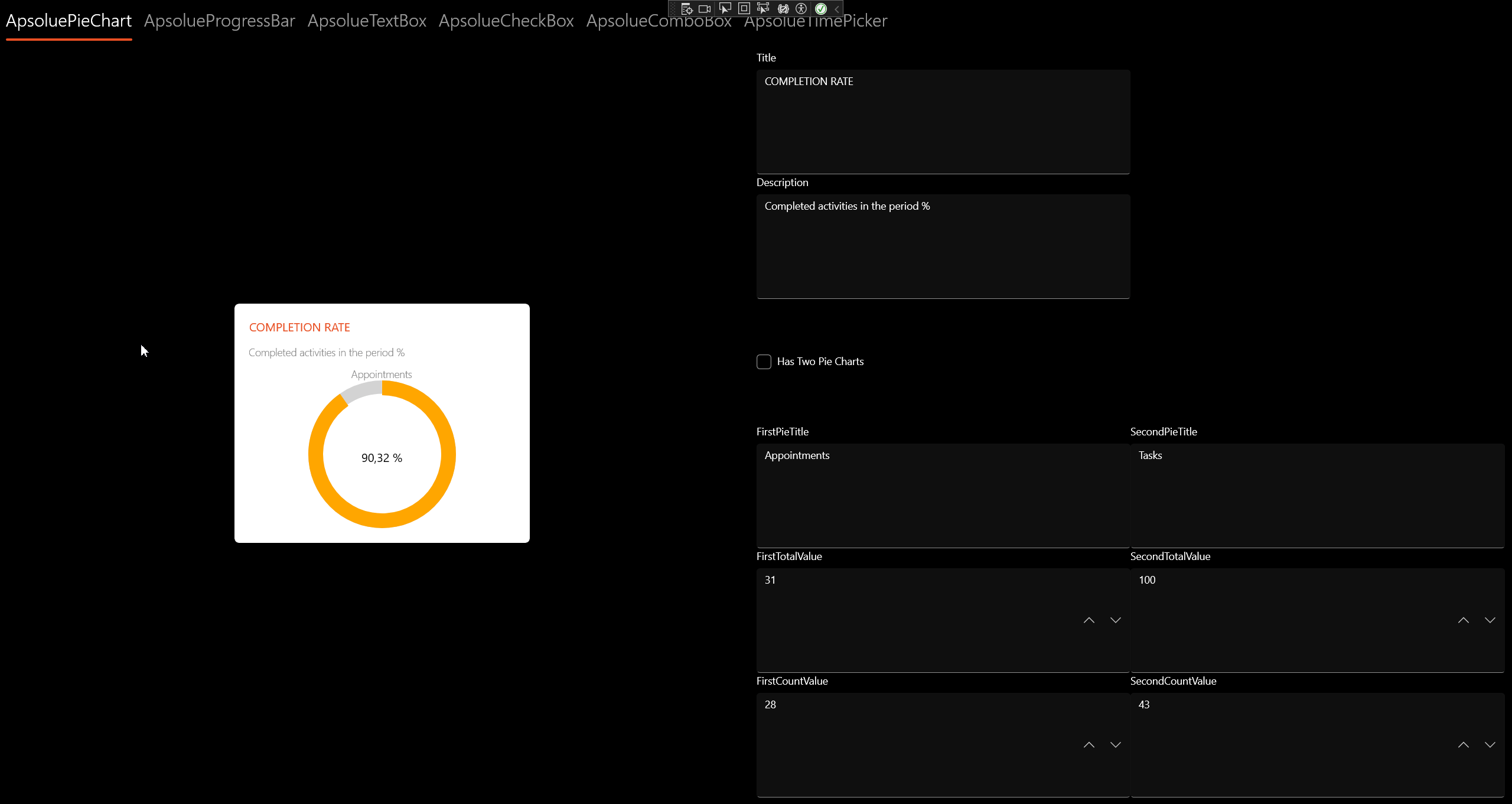Select the ApsolueTextBox tab
Image resolution: width=1512 pixels, height=804 pixels.
[367, 21]
